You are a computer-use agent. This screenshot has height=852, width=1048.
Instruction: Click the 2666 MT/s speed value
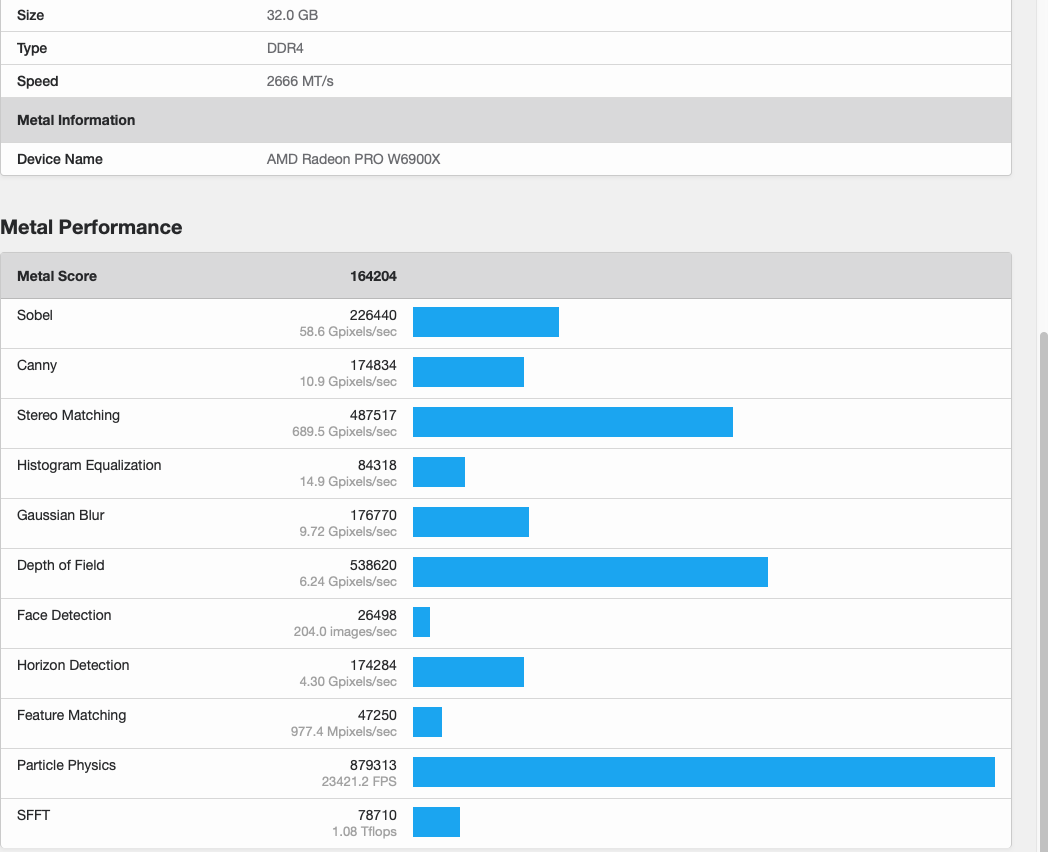point(300,82)
